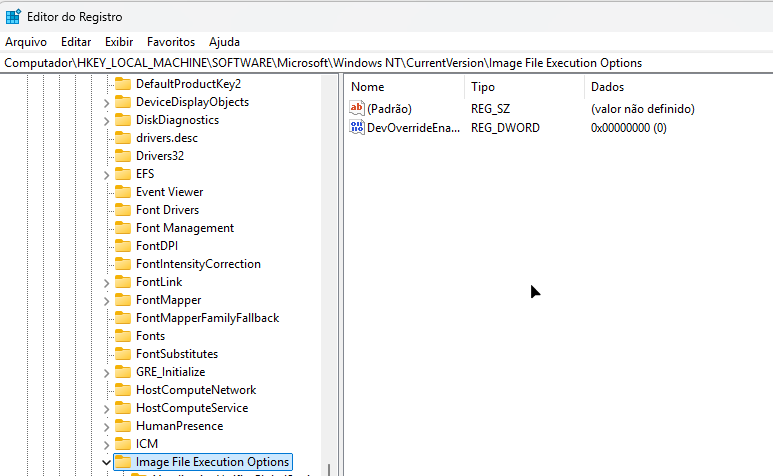
Task: Click the Registry Editor app icon in title bar
Action: (x=14, y=16)
